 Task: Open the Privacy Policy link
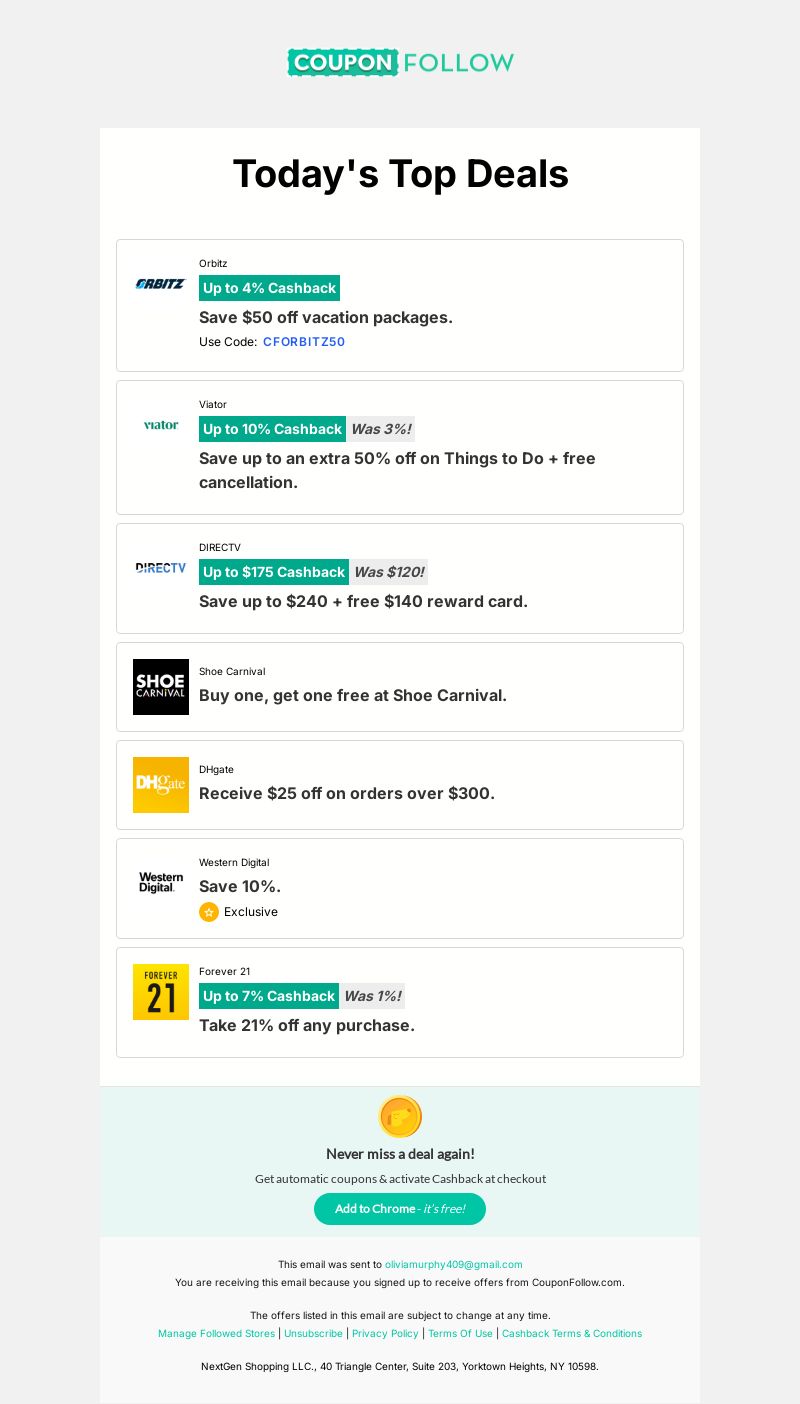[x=385, y=1334]
